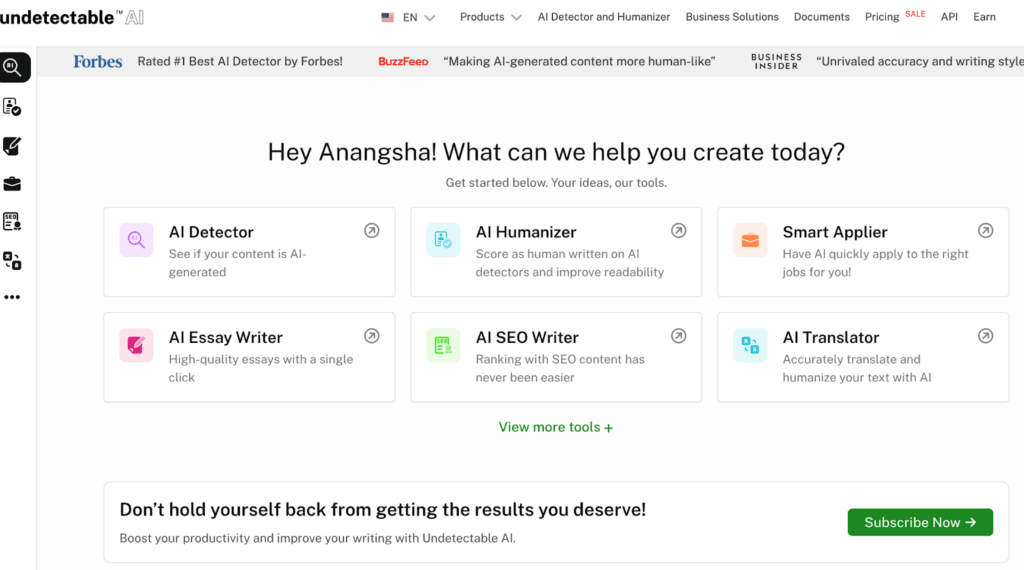This screenshot has height=570, width=1024.
Task: Expand View more tools
Action: click(x=556, y=427)
